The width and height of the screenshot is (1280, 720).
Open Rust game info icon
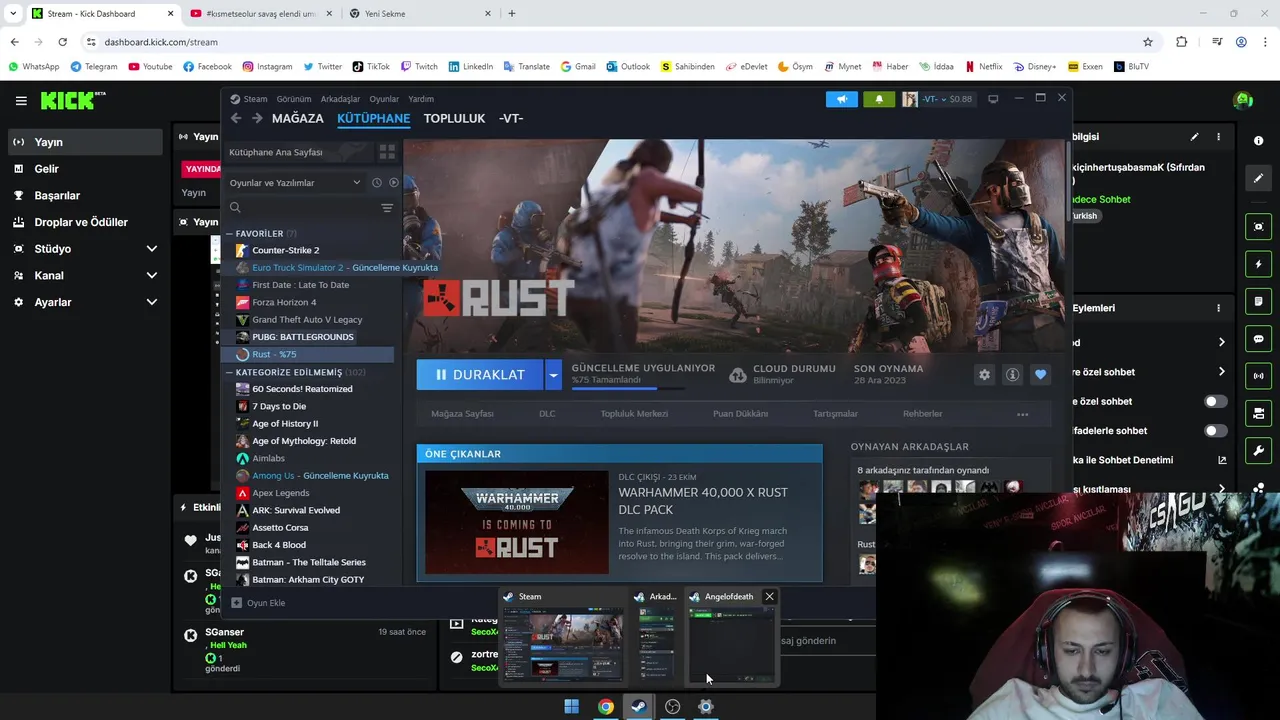pyautogui.click(x=1012, y=374)
